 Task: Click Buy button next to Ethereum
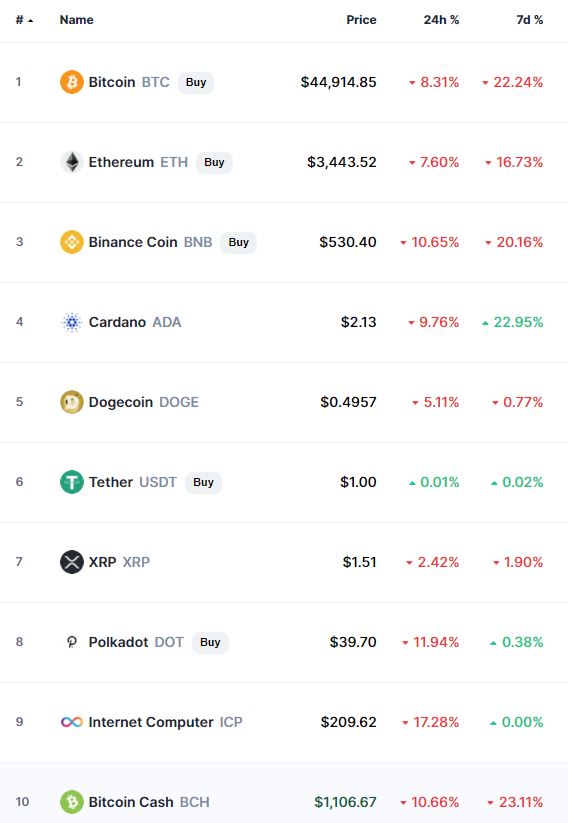pyautogui.click(x=214, y=162)
